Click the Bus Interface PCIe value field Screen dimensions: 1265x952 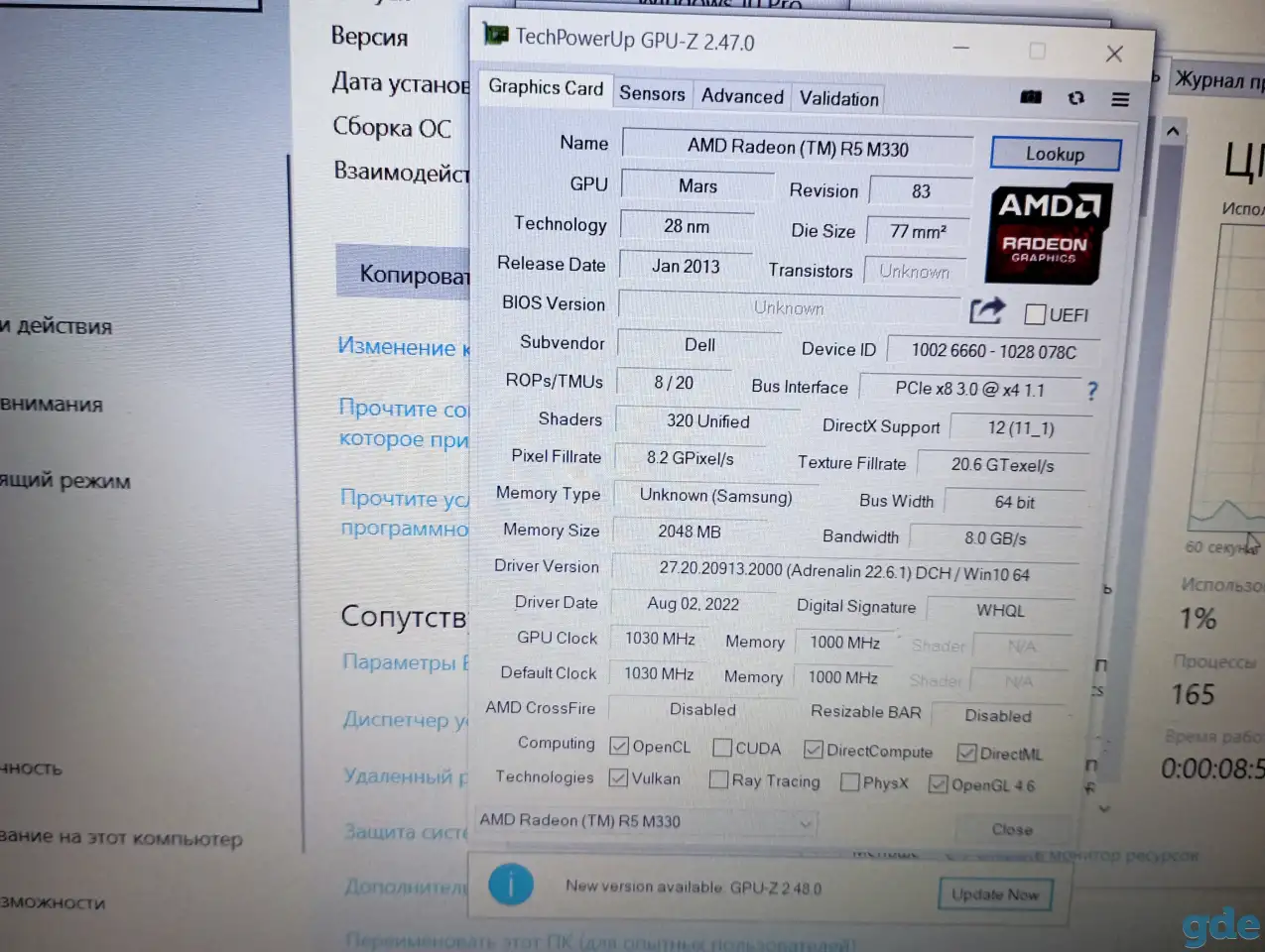969,389
